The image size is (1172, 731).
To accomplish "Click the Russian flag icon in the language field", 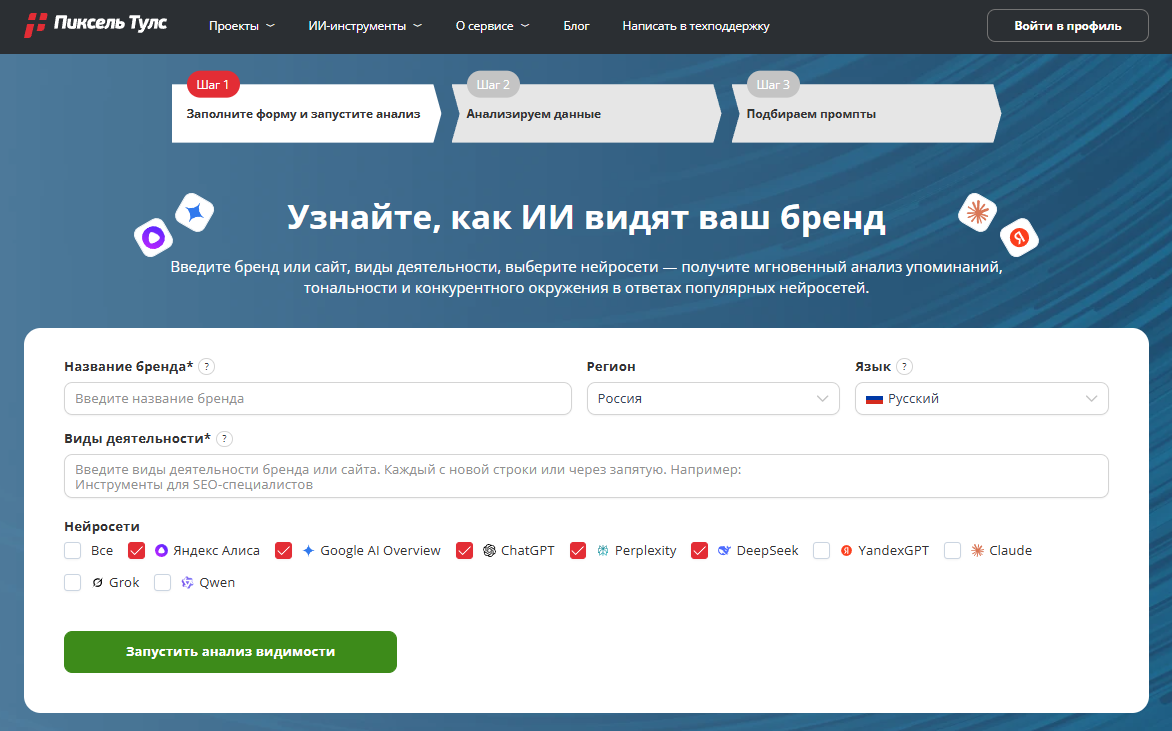I will [x=875, y=399].
